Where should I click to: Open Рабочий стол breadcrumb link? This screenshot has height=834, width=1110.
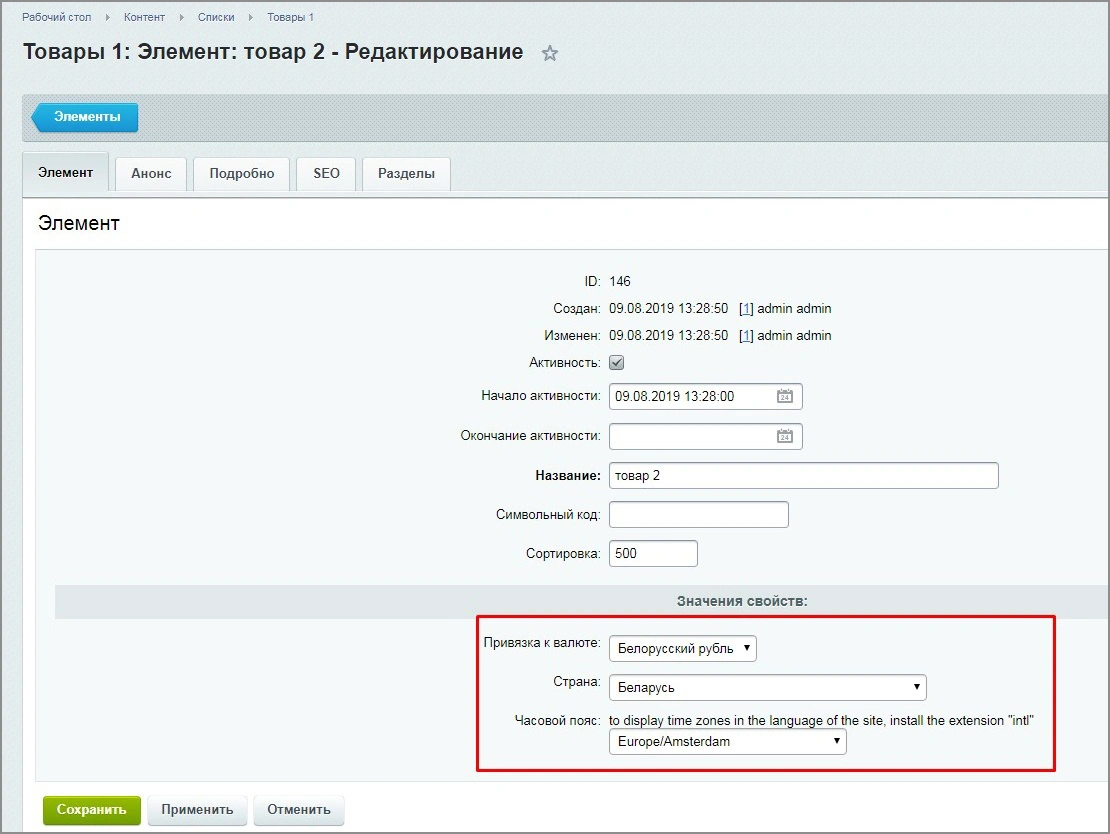[57, 17]
